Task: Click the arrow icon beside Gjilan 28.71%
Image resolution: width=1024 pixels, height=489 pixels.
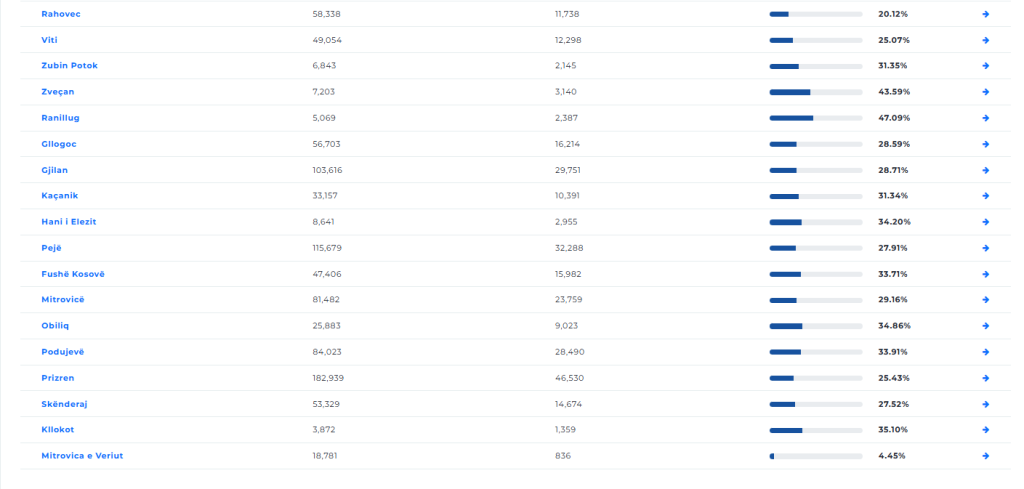Action: coord(985,170)
